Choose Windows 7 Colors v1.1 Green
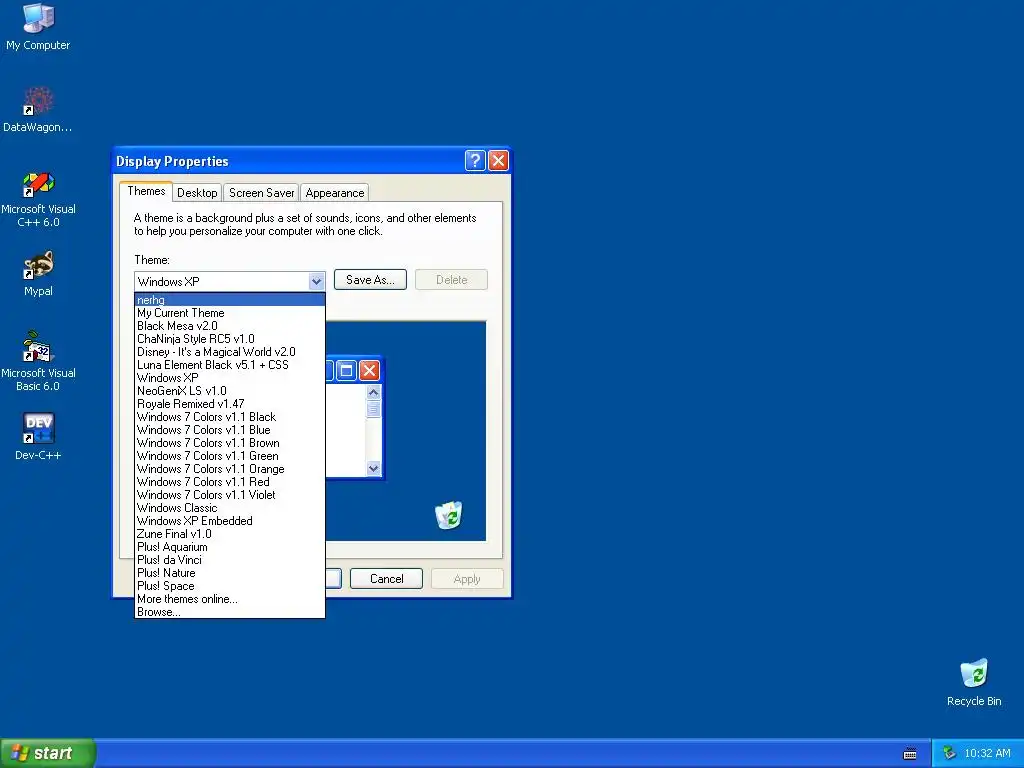The width and height of the screenshot is (1024, 768). pos(229,456)
